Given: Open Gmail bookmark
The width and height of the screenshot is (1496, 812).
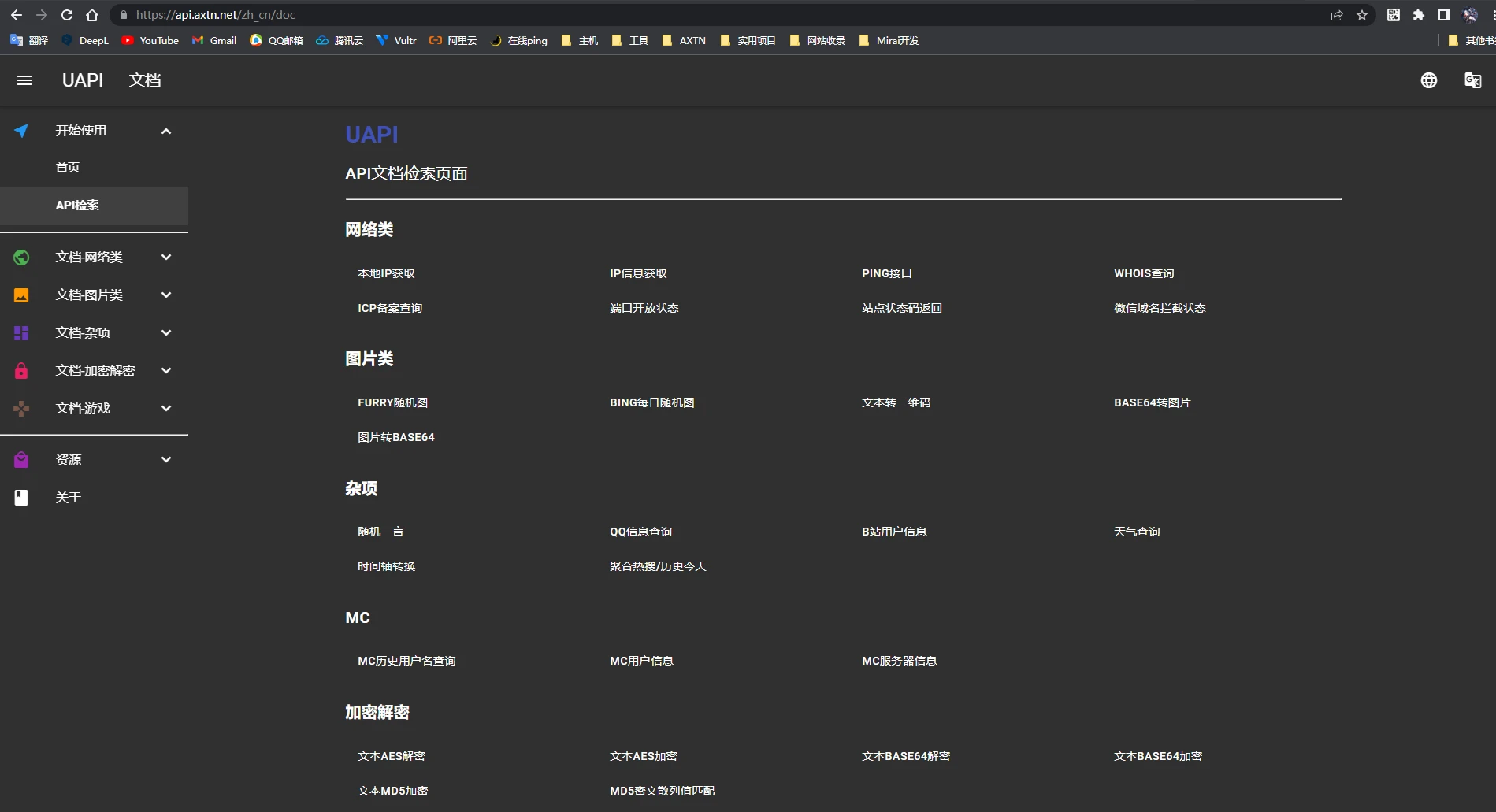Looking at the screenshot, I should click(x=214, y=40).
